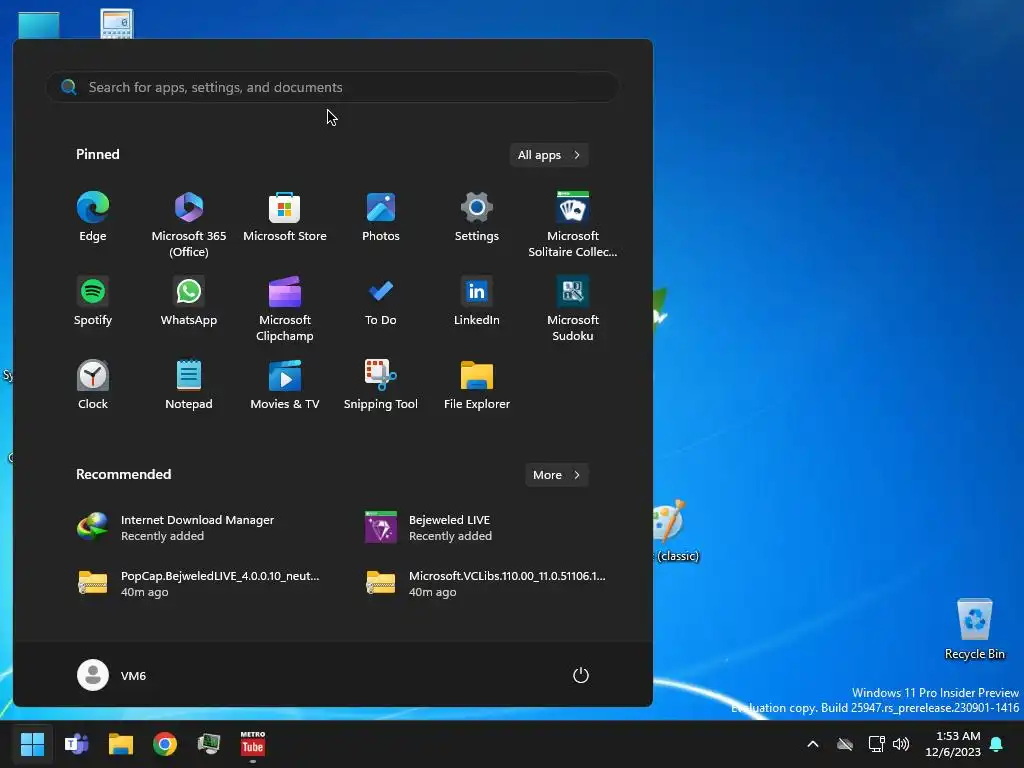Show hidden system tray icons
This screenshot has width=1024, height=768.
tap(813, 744)
